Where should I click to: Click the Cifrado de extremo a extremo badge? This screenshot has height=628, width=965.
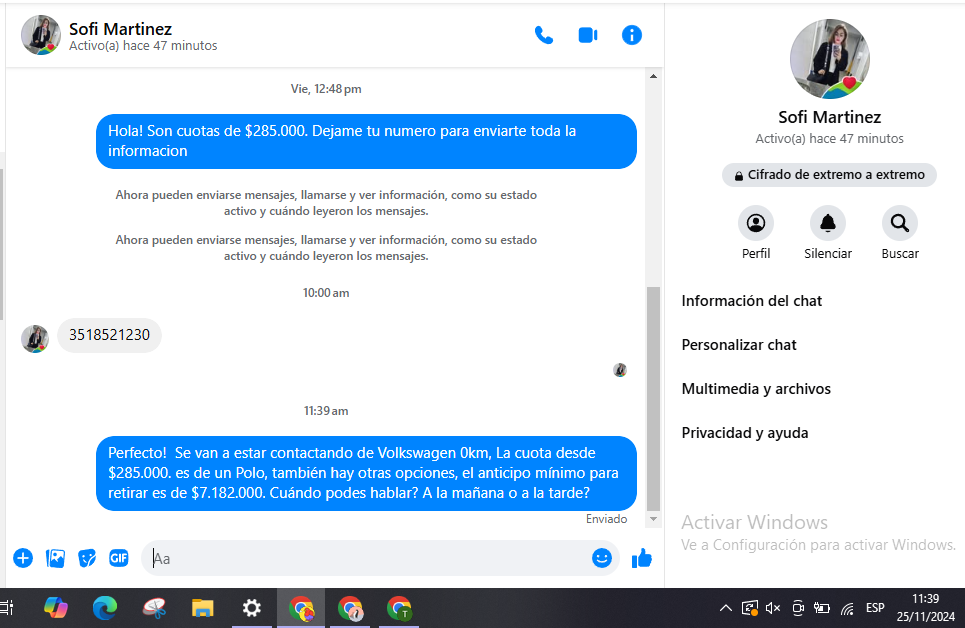(x=829, y=175)
